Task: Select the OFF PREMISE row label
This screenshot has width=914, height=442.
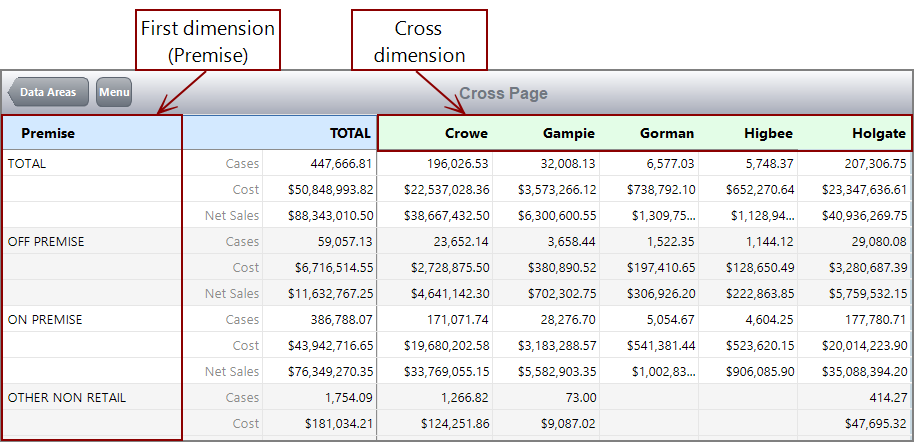Action: pos(45,241)
